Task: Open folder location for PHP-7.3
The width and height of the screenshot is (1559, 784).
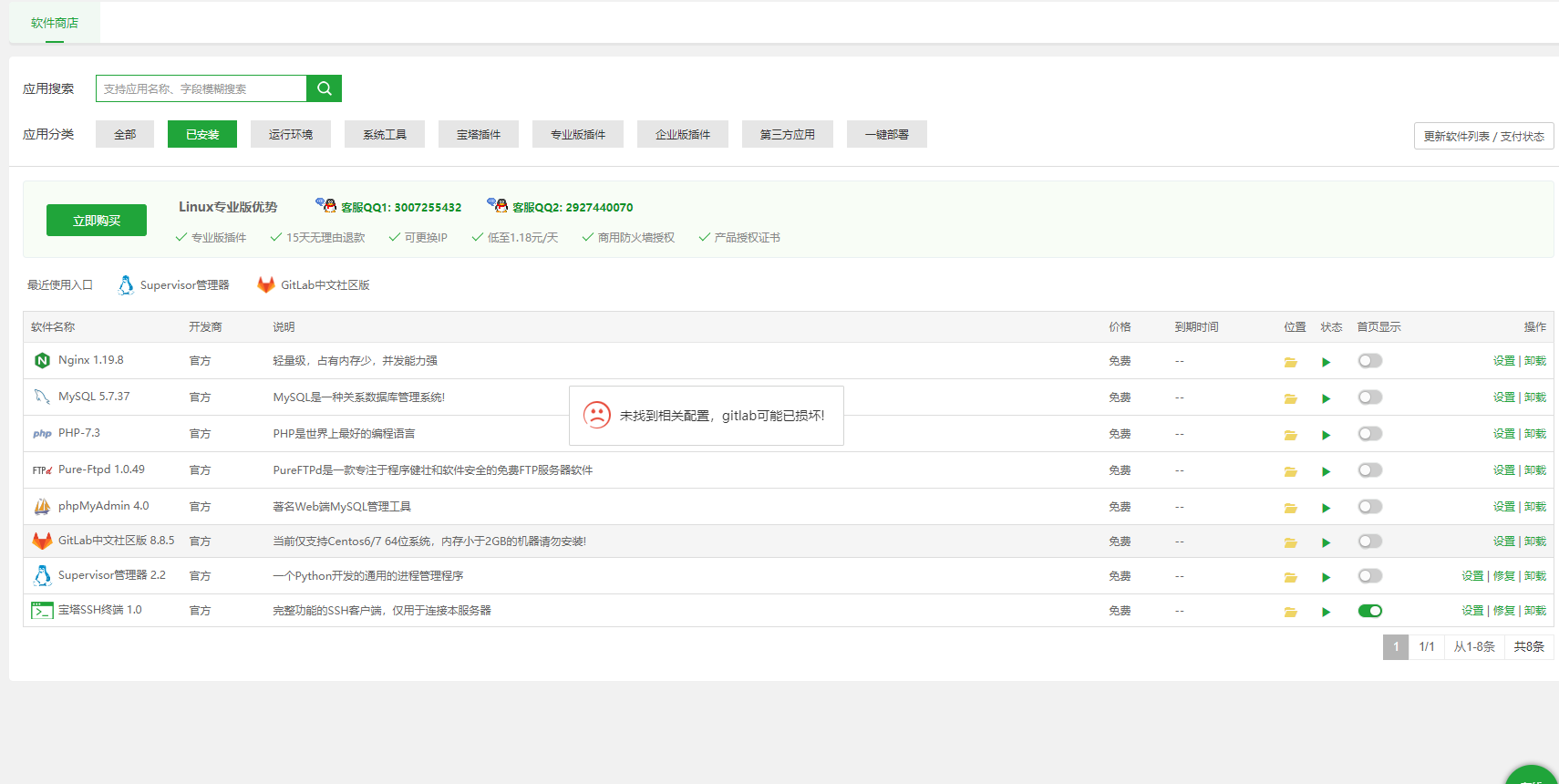Action: (1290, 435)
